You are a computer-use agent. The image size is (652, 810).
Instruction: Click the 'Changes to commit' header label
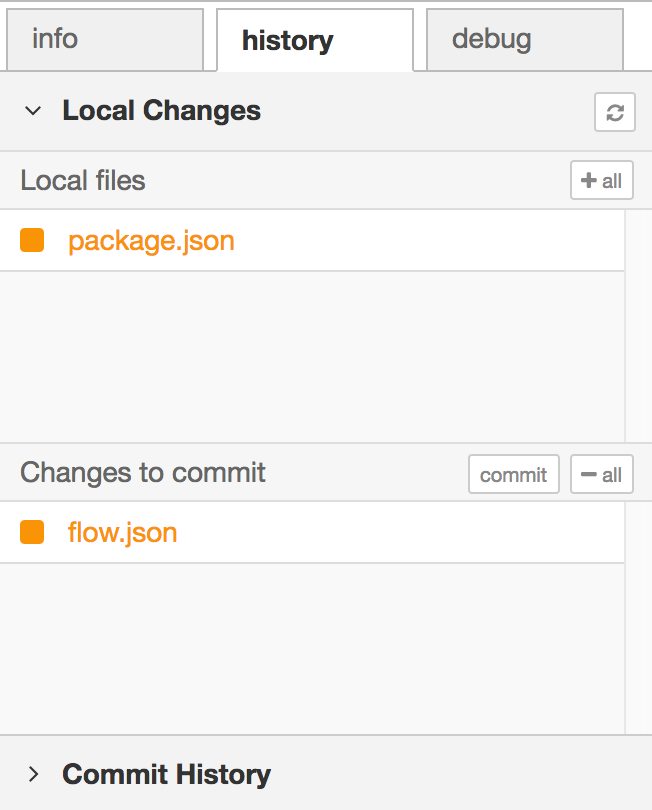tap(143, 473)
